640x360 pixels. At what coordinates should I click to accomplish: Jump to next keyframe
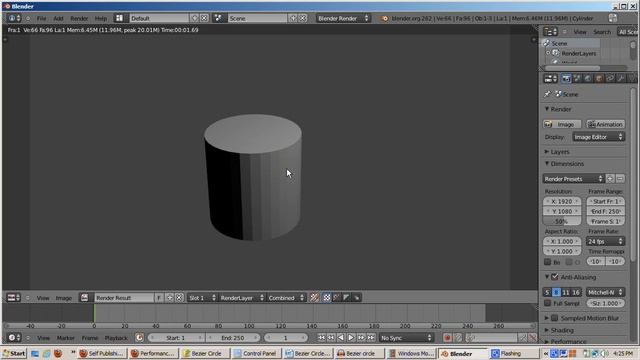(361, 338)
